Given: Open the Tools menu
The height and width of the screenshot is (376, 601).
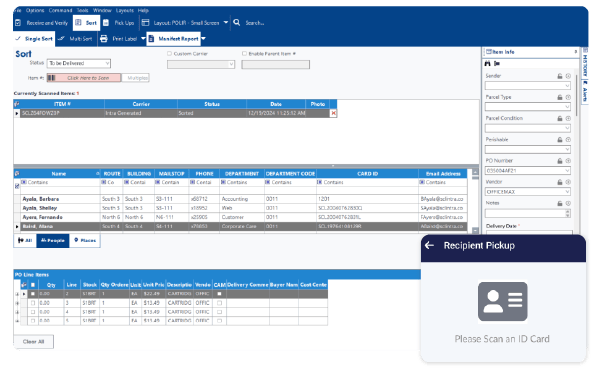Looking at the screenshot, I should [x=82, y=10].
